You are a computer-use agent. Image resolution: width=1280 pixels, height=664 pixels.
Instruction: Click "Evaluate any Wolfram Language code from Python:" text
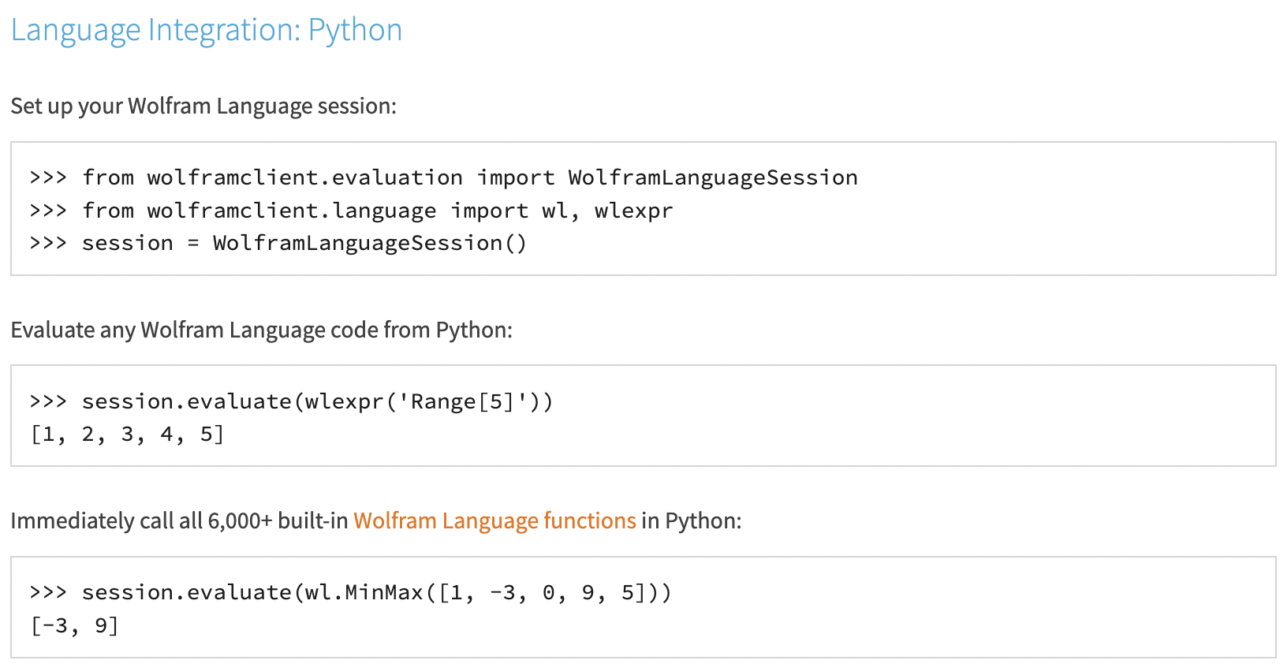click(x=260, y=330)
